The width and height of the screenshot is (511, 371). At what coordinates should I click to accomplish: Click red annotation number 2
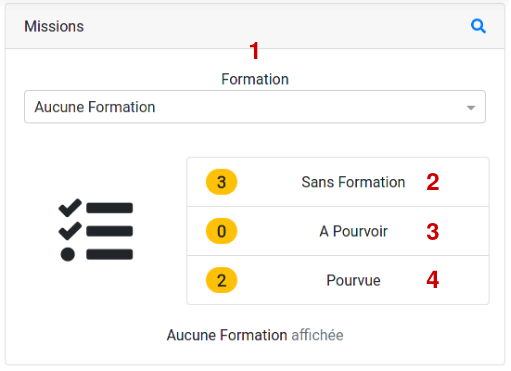[x=433, y=182]
